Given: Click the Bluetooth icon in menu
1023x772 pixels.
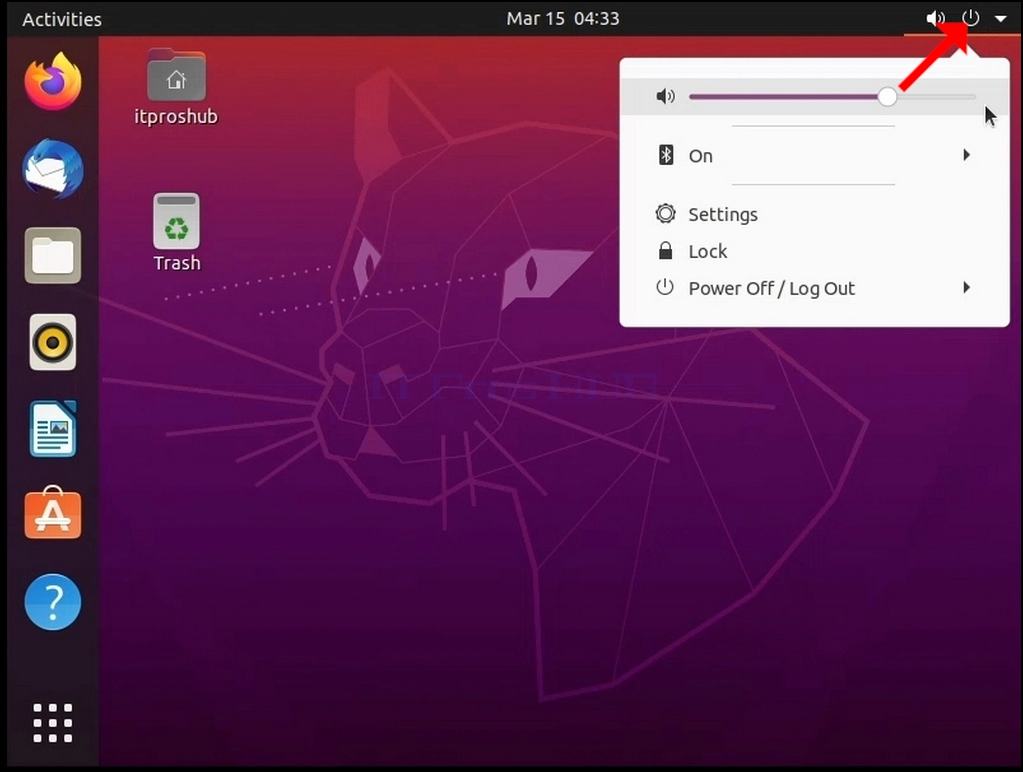Looking at the screenshot, I should (665, 155).
